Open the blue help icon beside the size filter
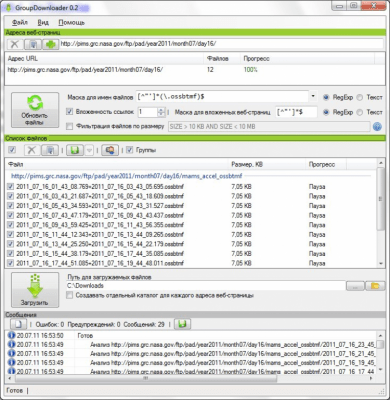Screen dimensions: 390x400 [x=377, y=127]
